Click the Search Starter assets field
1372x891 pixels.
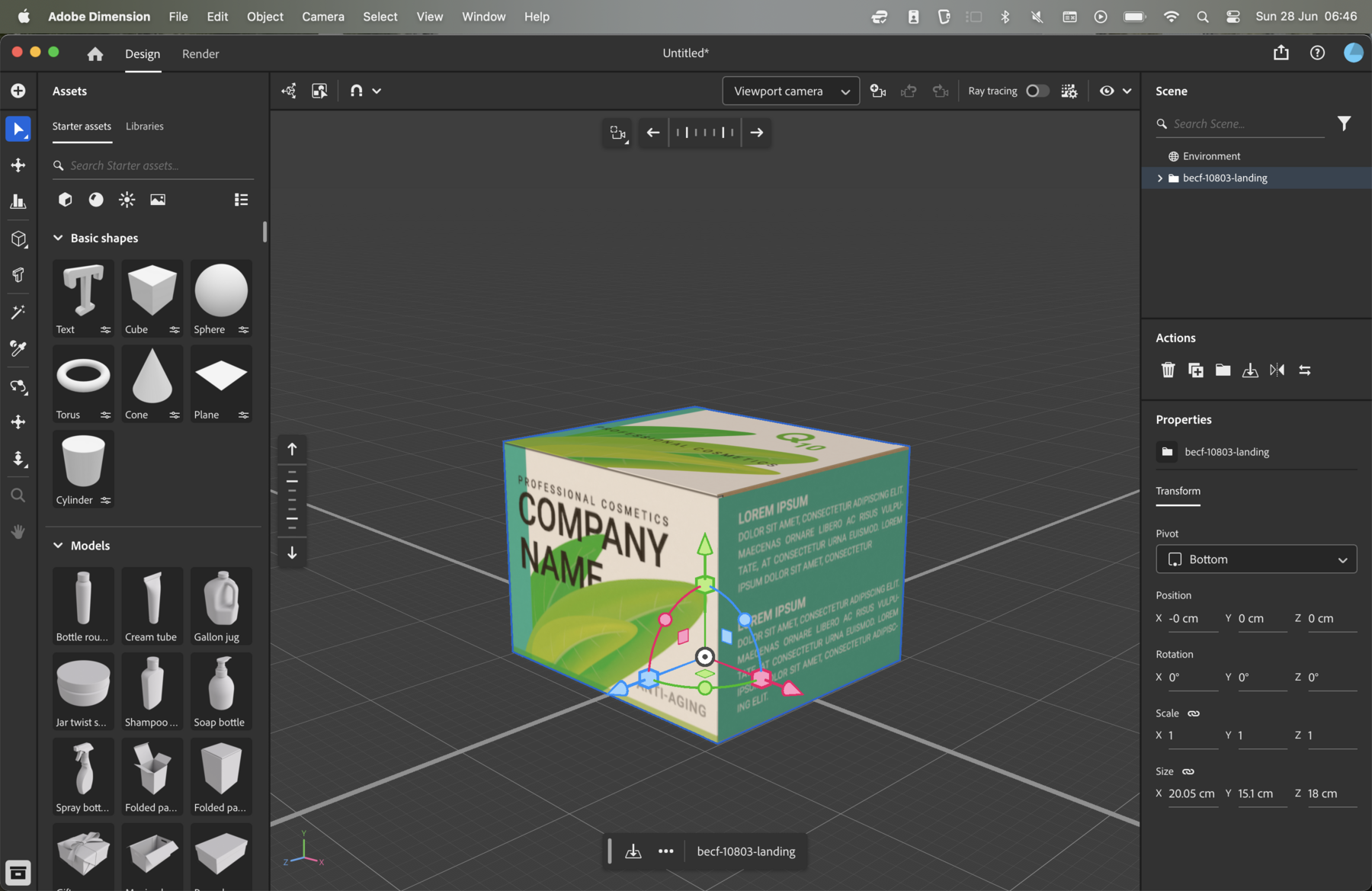coord(152,165)
